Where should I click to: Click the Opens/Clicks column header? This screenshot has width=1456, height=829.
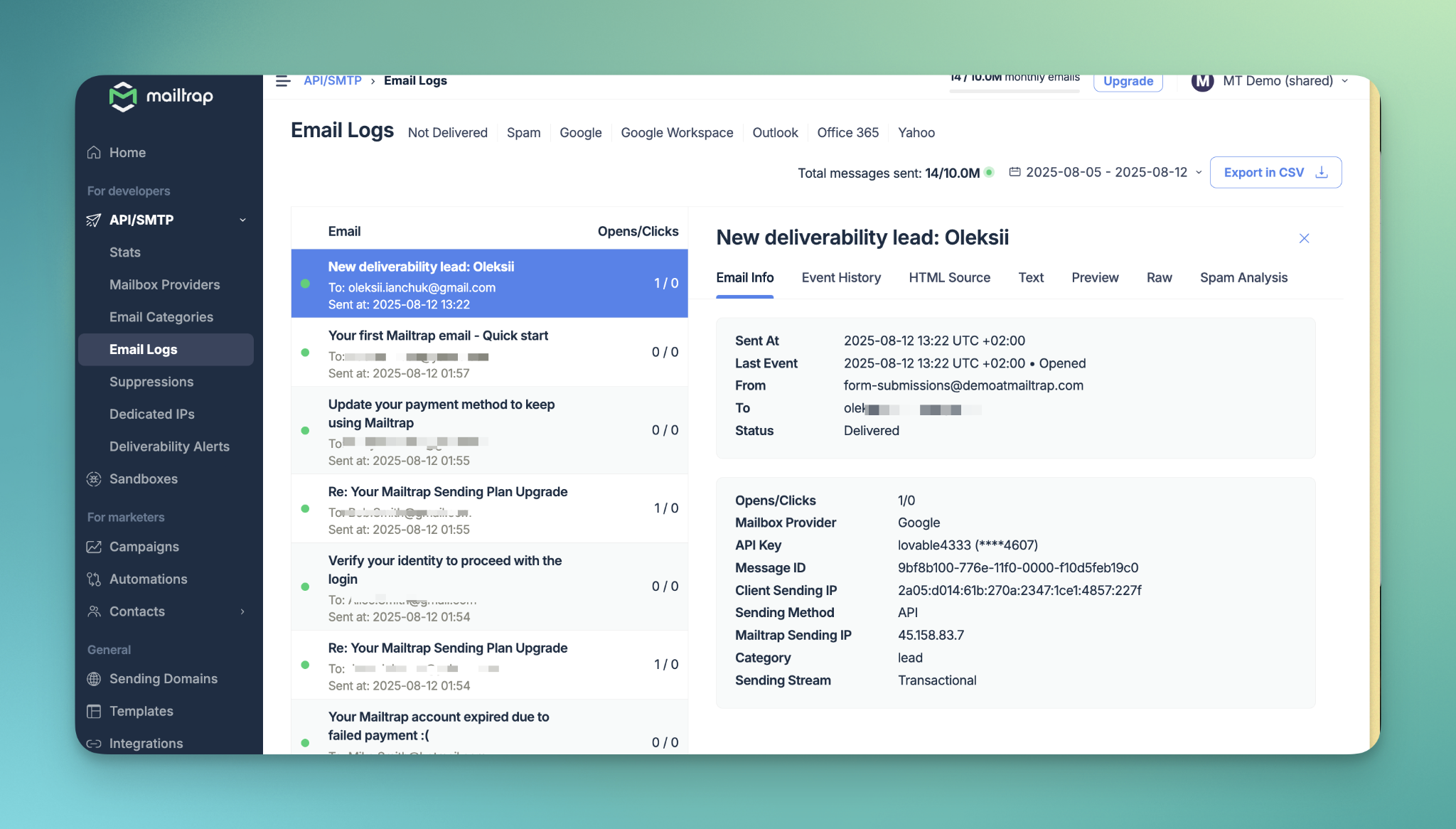click(x=638, y=232)
